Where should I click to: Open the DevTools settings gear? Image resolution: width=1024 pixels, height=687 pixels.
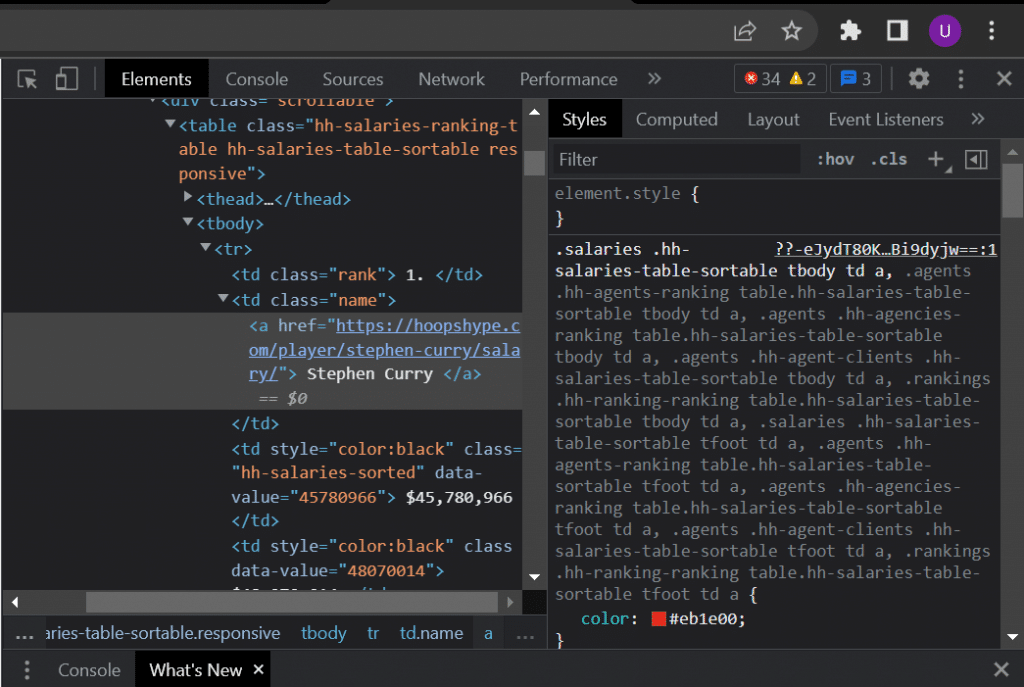(918, 78)
